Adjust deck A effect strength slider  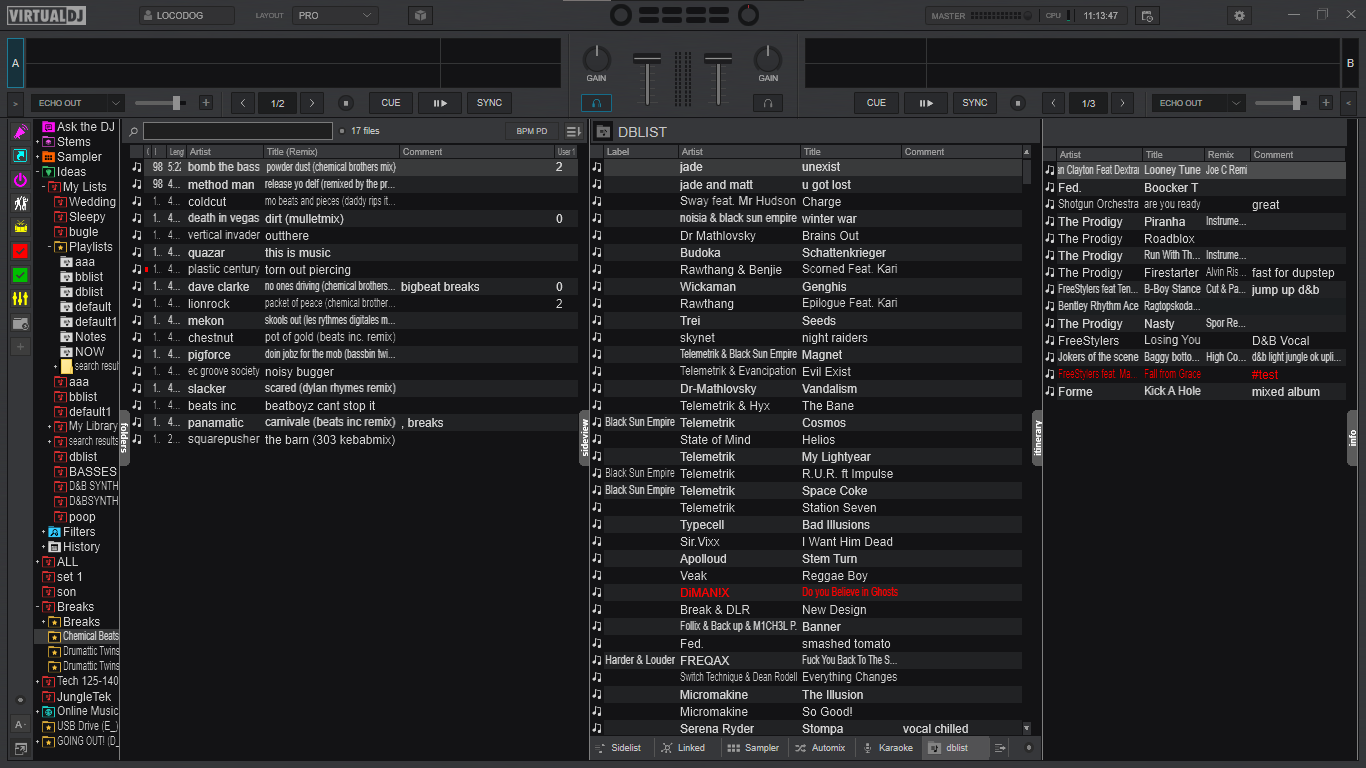161,103
